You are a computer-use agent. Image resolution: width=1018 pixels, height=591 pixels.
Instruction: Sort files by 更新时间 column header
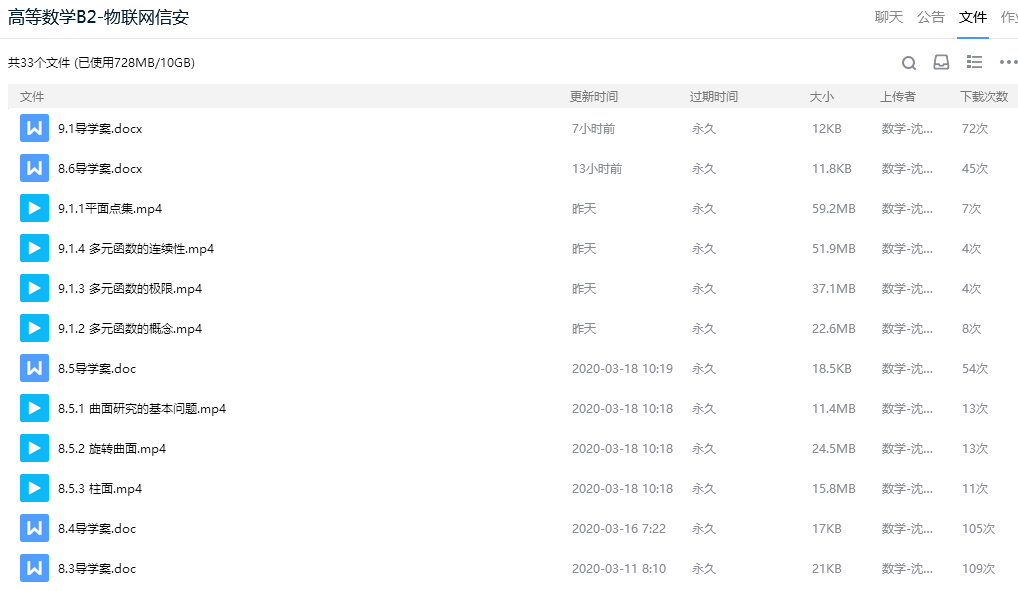(593, 97)
